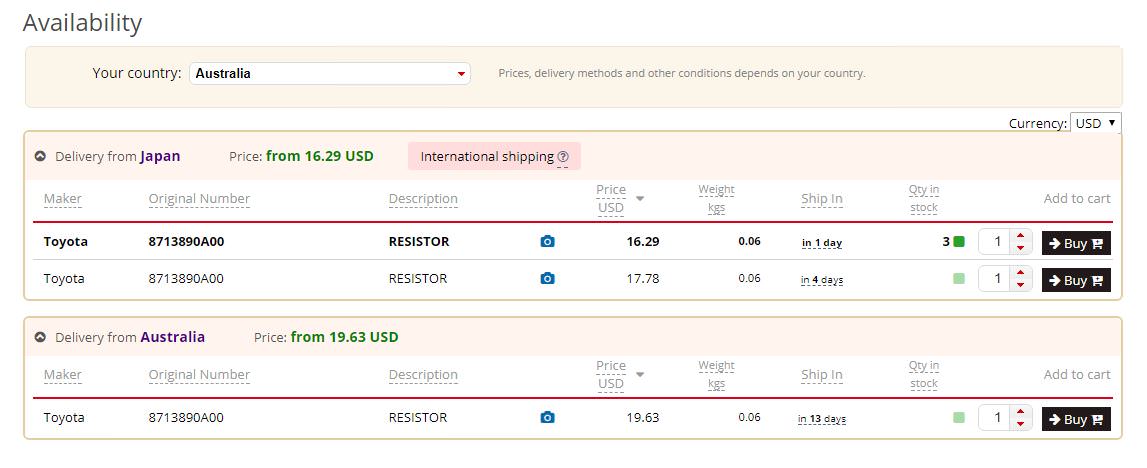Decrease quantity for the 17.78 USD item
The height and width of the screenshot is (468, 1147).
[x=1020, y=286]
